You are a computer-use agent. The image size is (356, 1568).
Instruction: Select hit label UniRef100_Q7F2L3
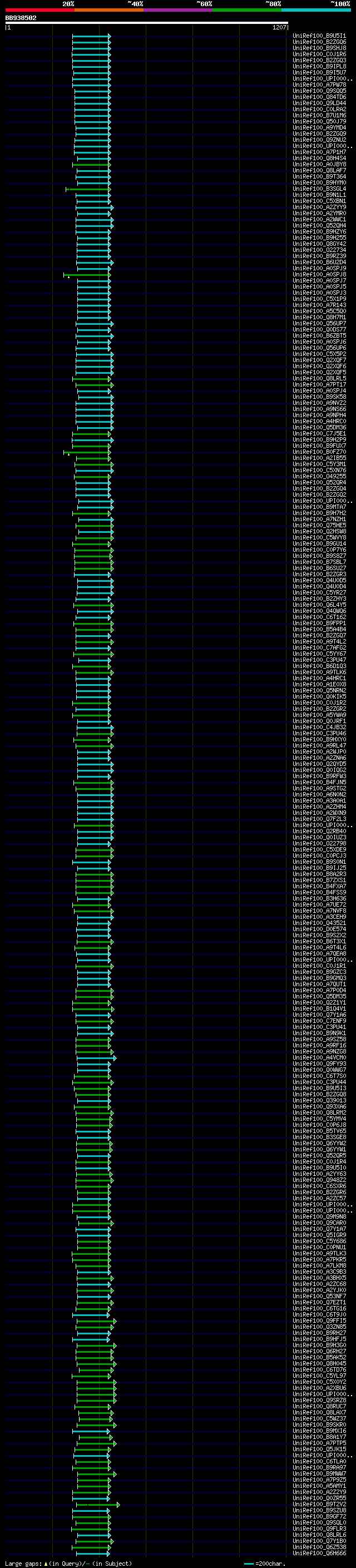click(319, 819)
